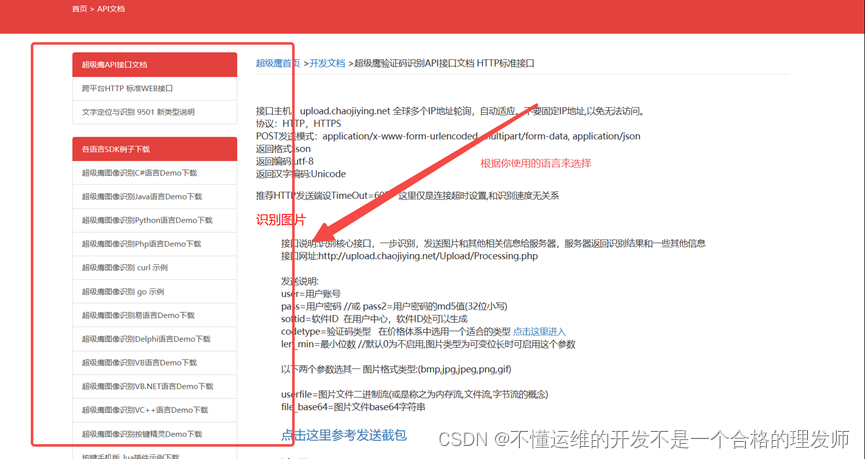
Task: Open 超级鹰图像识别 curl 示例
Action: coord(154,268)
